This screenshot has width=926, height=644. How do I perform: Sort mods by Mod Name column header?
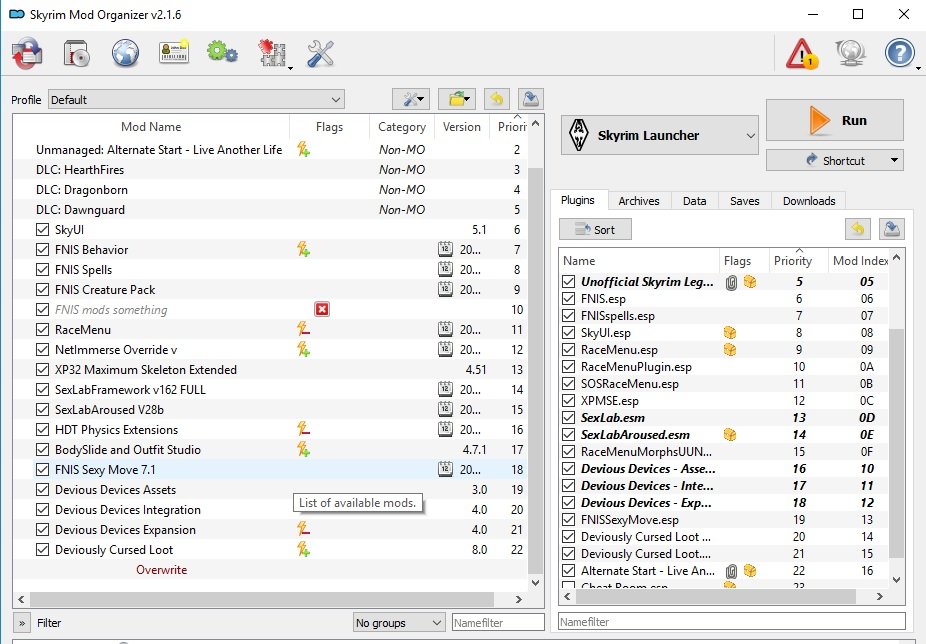[151, 126]
